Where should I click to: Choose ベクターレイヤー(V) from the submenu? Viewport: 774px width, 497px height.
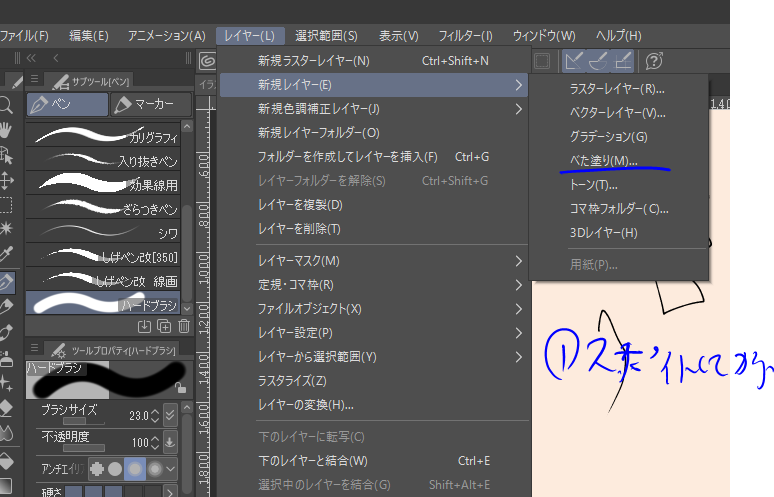[619, 113]
